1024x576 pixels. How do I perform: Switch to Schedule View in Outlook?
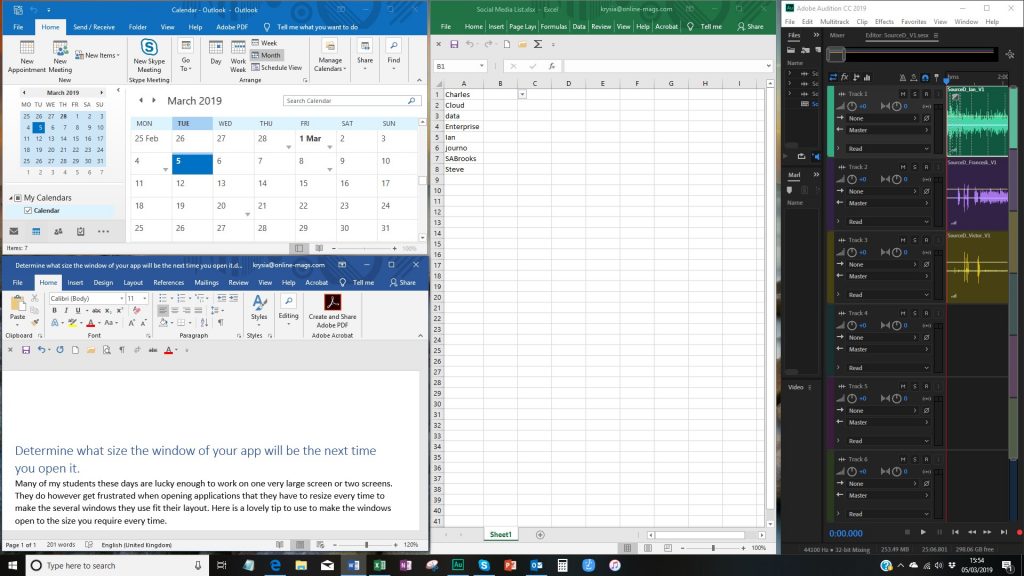(277, 67)
